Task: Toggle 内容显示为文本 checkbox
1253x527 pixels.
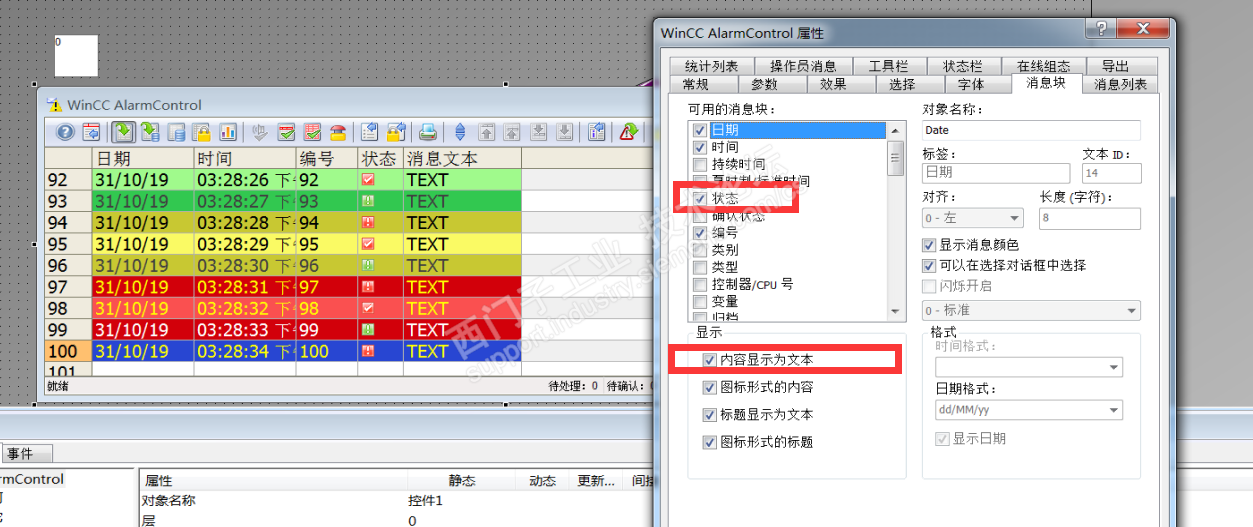Action: click(x=709, y=359)
